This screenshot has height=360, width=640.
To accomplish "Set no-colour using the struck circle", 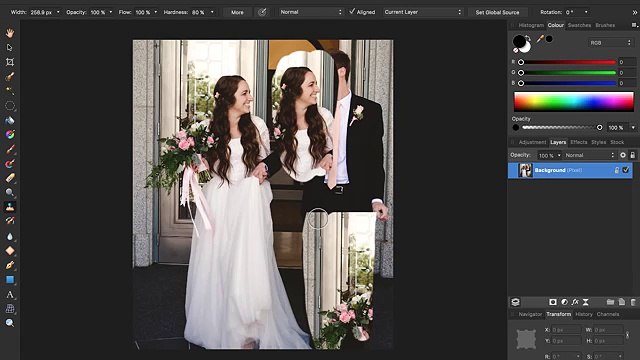I will coord(516,50).
